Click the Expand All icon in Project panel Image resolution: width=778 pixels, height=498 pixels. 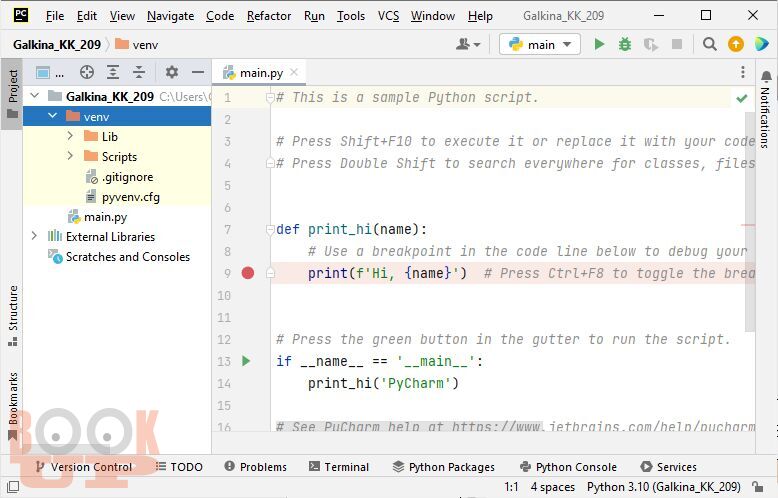113,72
